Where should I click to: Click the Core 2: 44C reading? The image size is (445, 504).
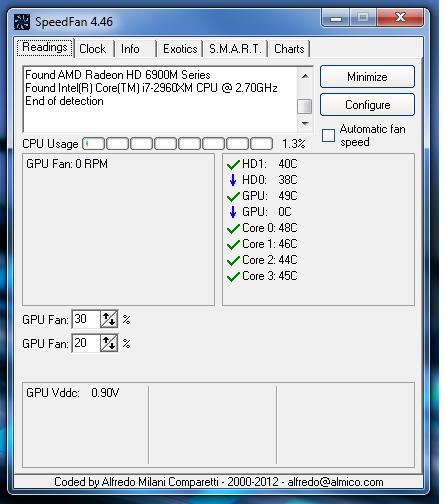(x=270, y=260)
